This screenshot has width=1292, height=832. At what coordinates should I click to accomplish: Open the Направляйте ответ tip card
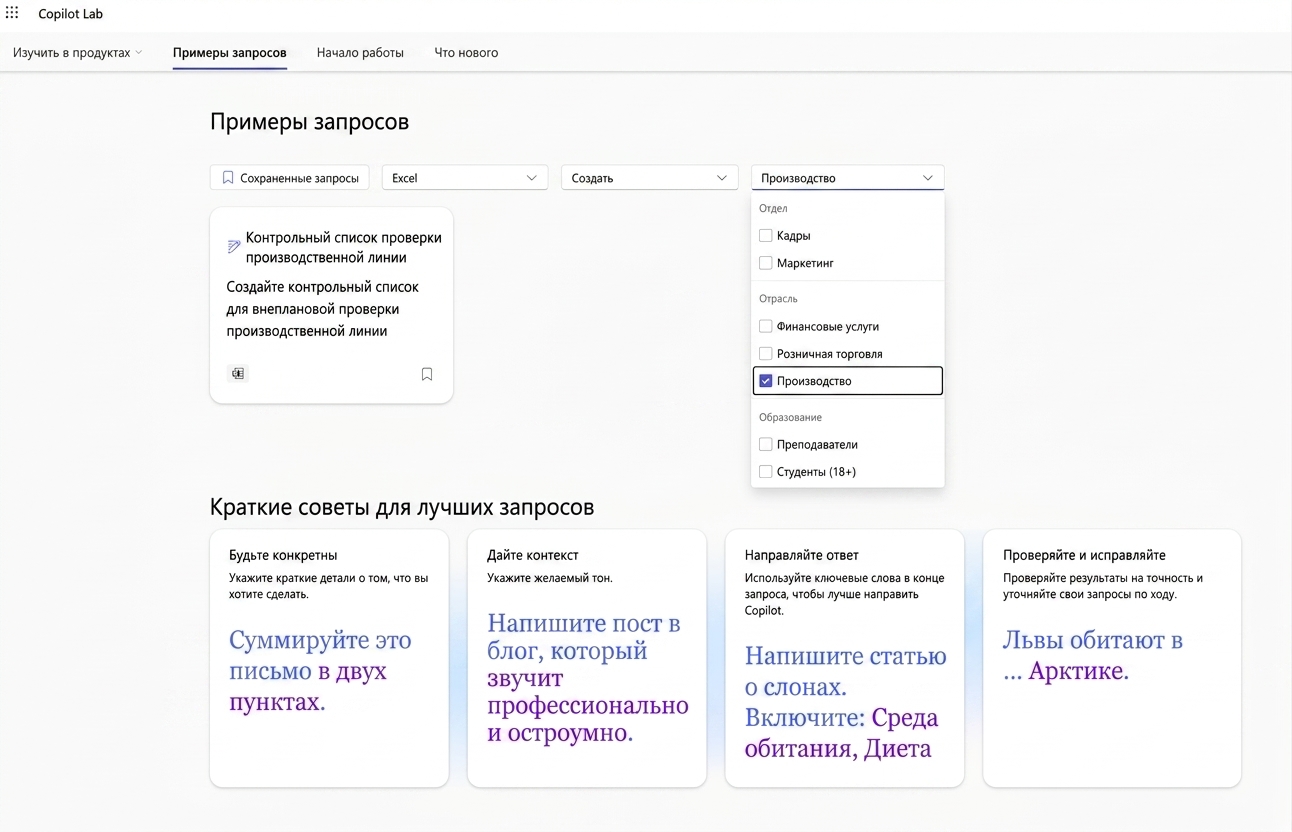tap(845, 659)
